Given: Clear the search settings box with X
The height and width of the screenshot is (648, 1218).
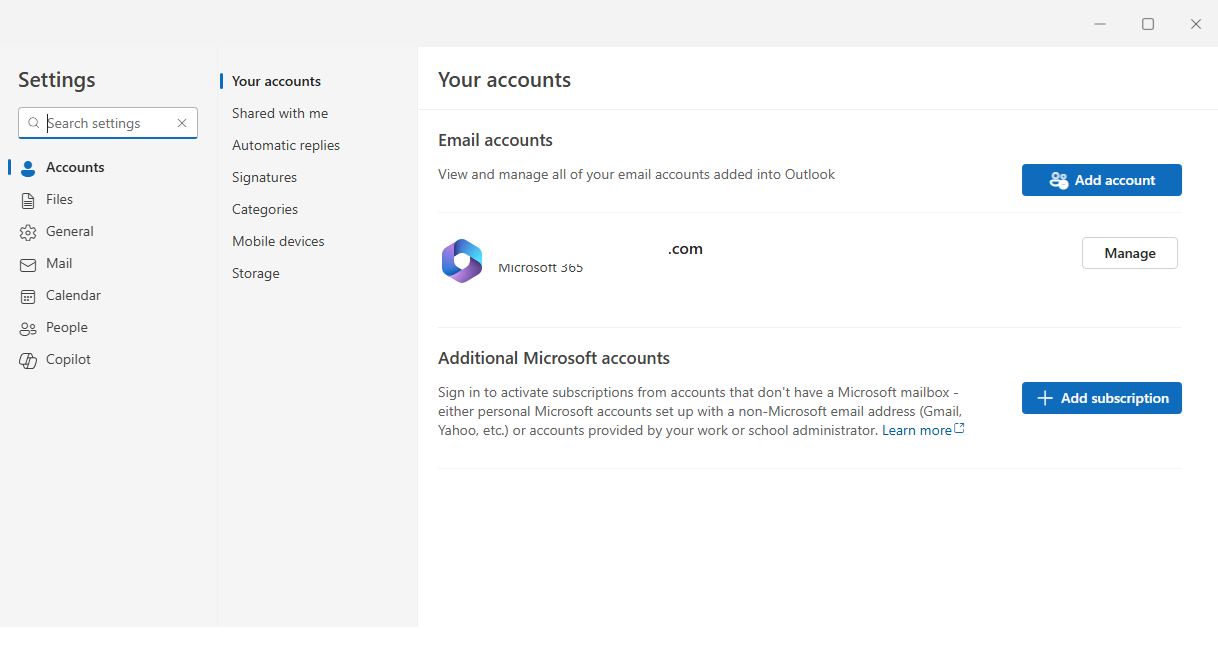Looking at the screenshot, I should coord(182,123).
